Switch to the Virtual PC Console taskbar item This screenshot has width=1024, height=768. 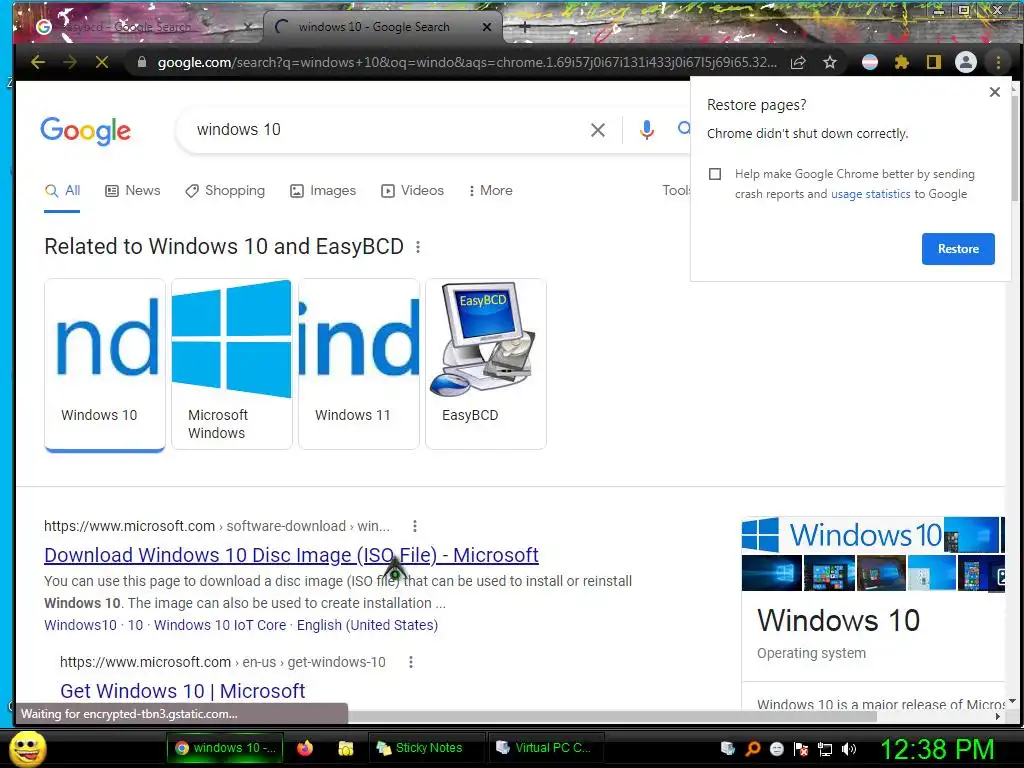click(x=545, y=748)
